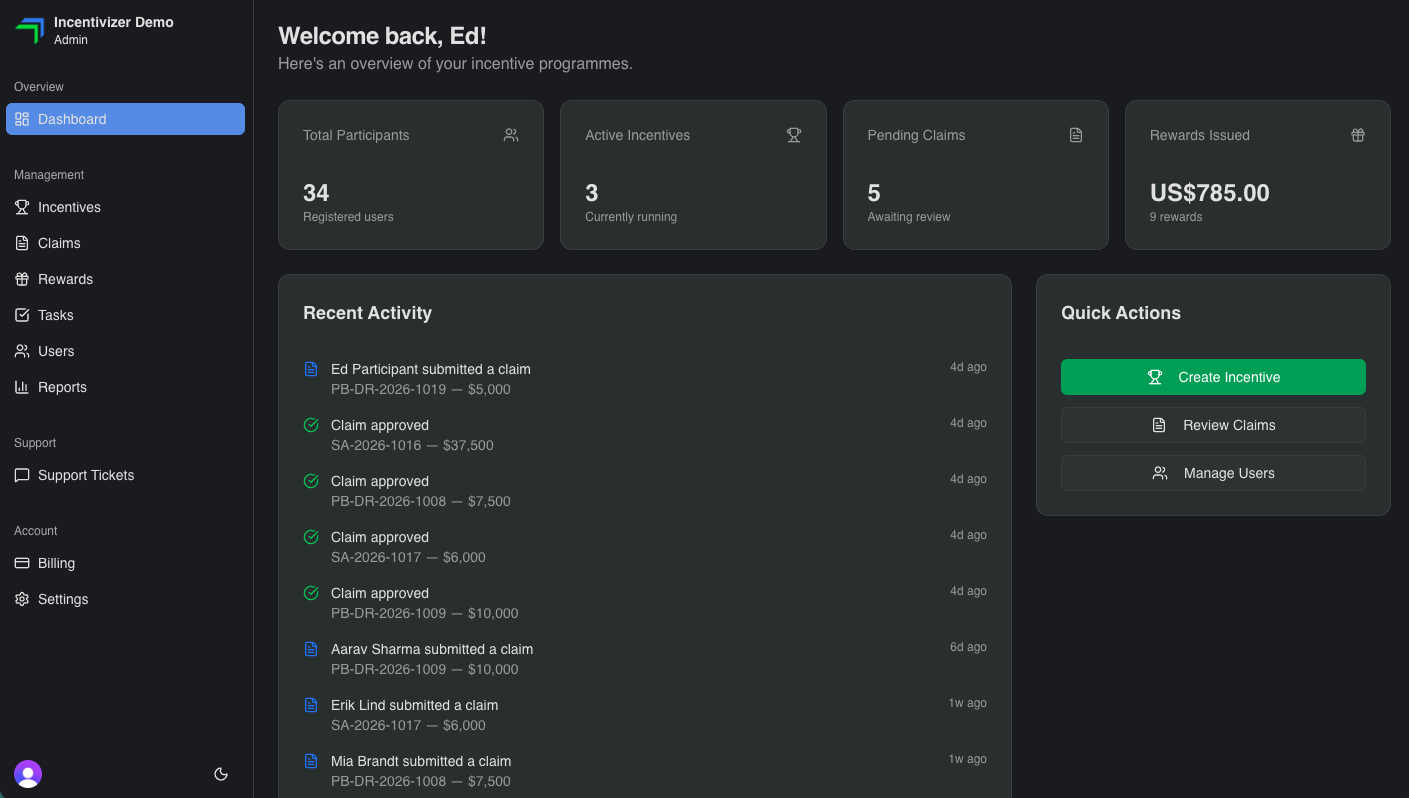Screen dimensions: 1409x798
Task: Toggle dark mode with the moon icon
Action: (221, 774)
